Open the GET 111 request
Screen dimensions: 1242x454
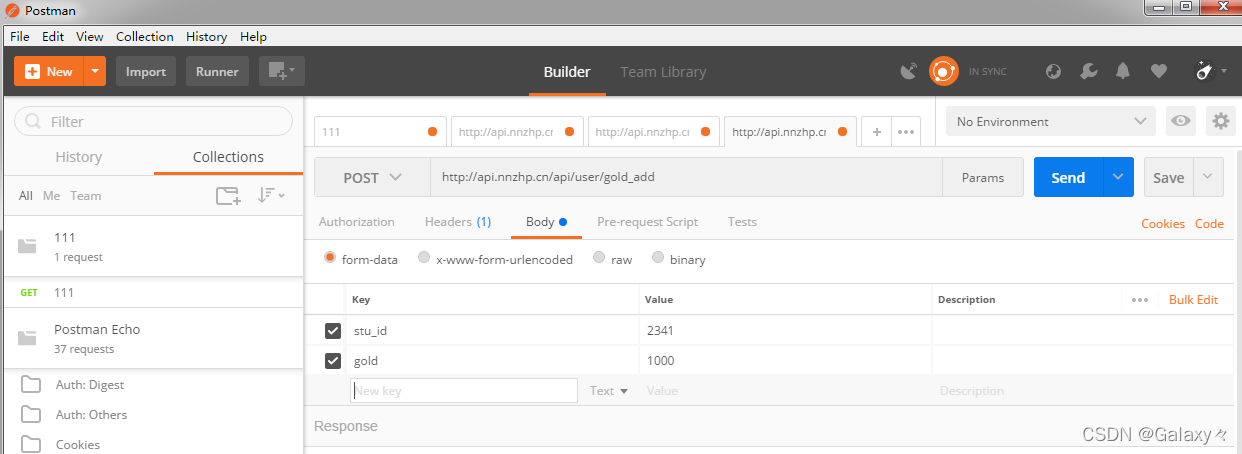point(152,292)
